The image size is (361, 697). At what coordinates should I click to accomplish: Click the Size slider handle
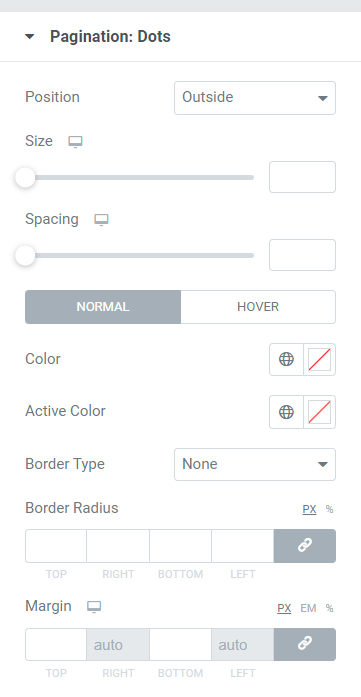click(25, 177)
